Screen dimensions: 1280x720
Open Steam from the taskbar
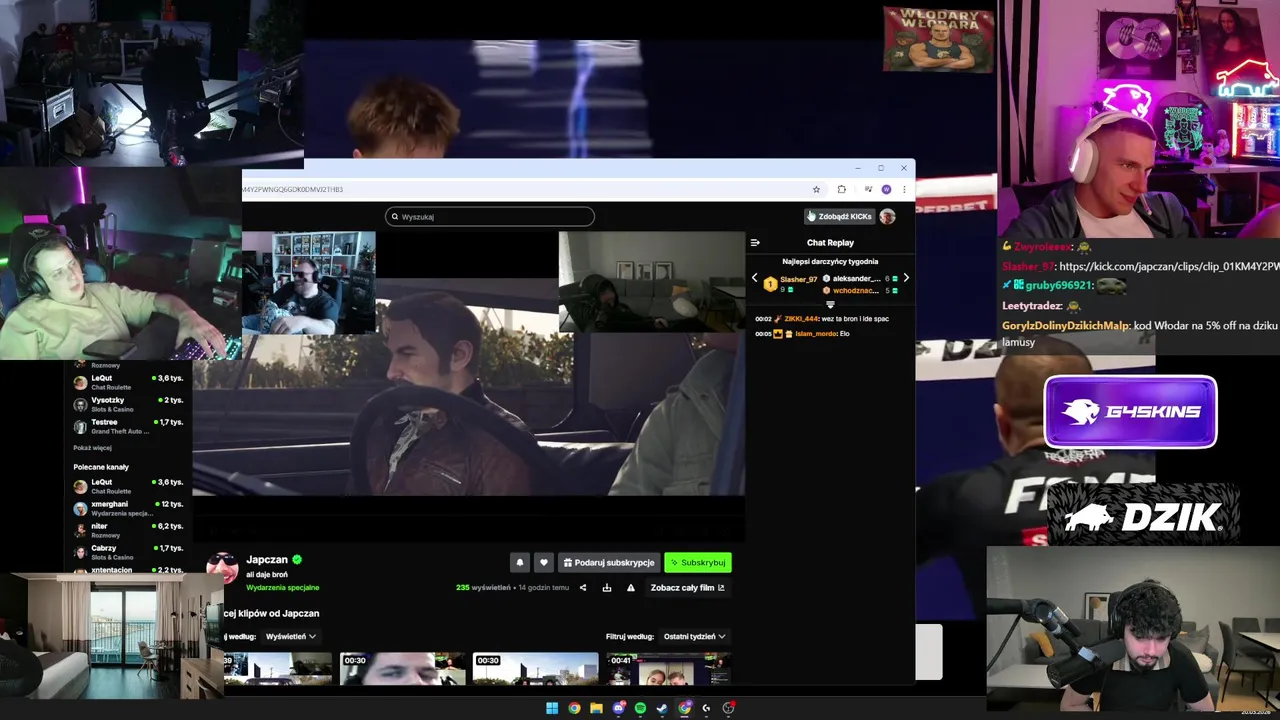pyautogui.click(x=662, y=708)
